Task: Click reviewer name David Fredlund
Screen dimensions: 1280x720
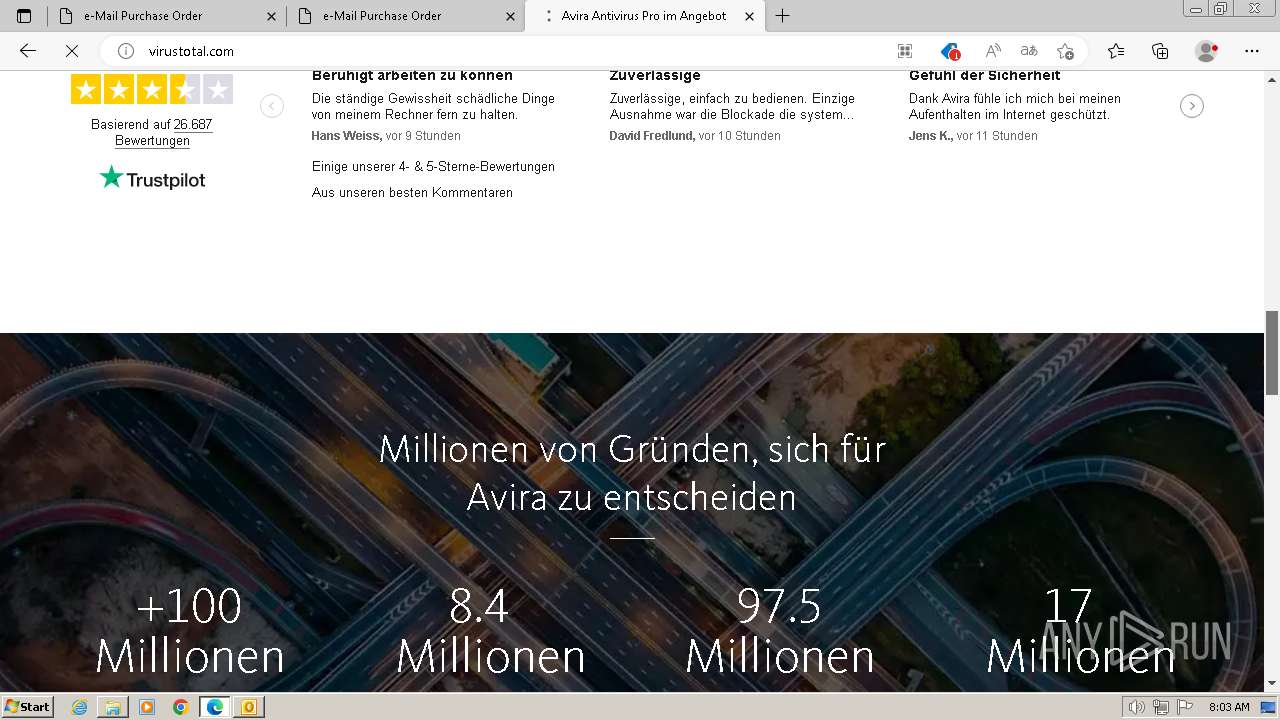Action: [652, 136]
